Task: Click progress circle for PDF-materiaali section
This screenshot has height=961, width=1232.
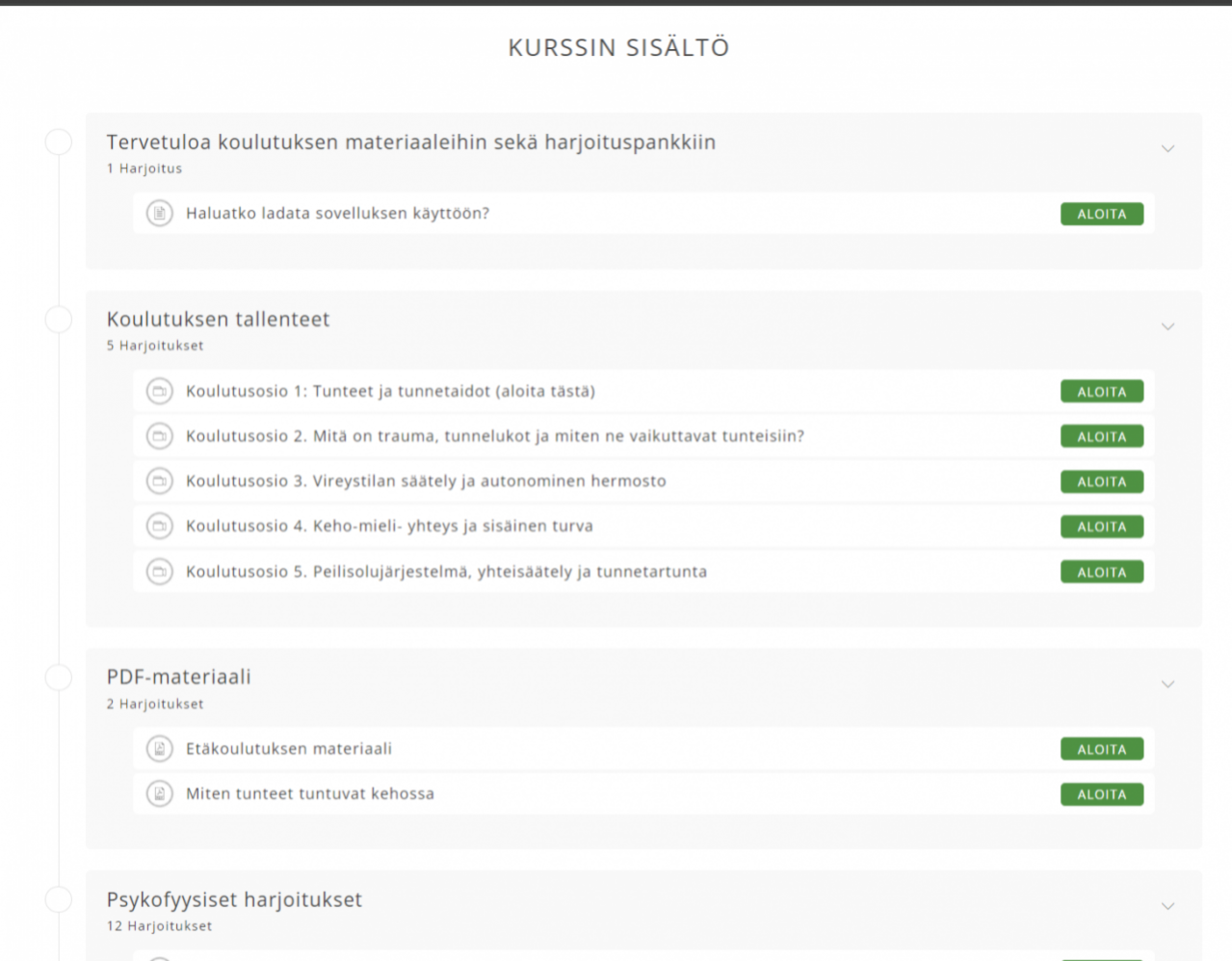Action: tap(59, 677)
